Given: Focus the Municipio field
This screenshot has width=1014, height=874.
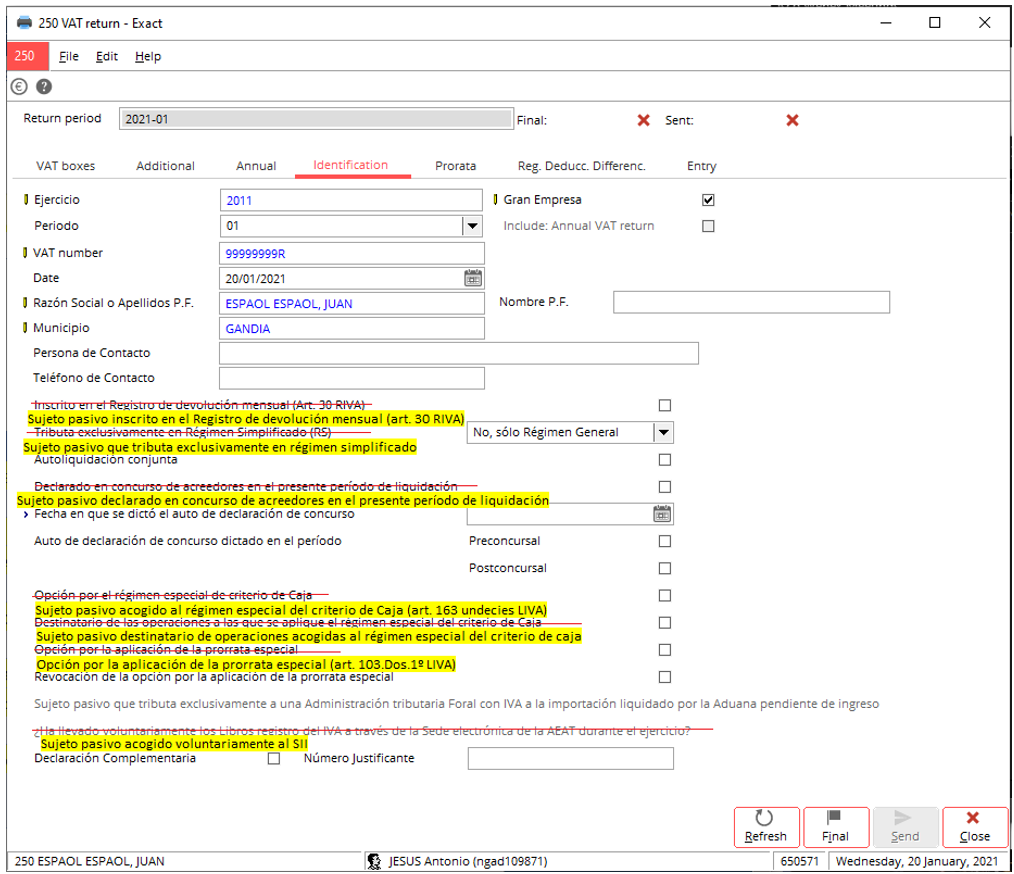Looking at the screenshot, I should pos(352,328).
